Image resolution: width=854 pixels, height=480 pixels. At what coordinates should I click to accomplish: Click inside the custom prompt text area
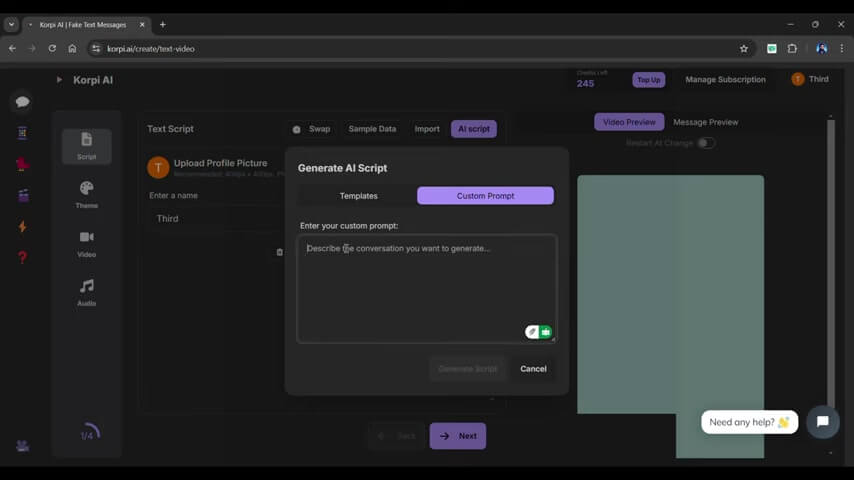pyautogui.click(x=426, y=285)
